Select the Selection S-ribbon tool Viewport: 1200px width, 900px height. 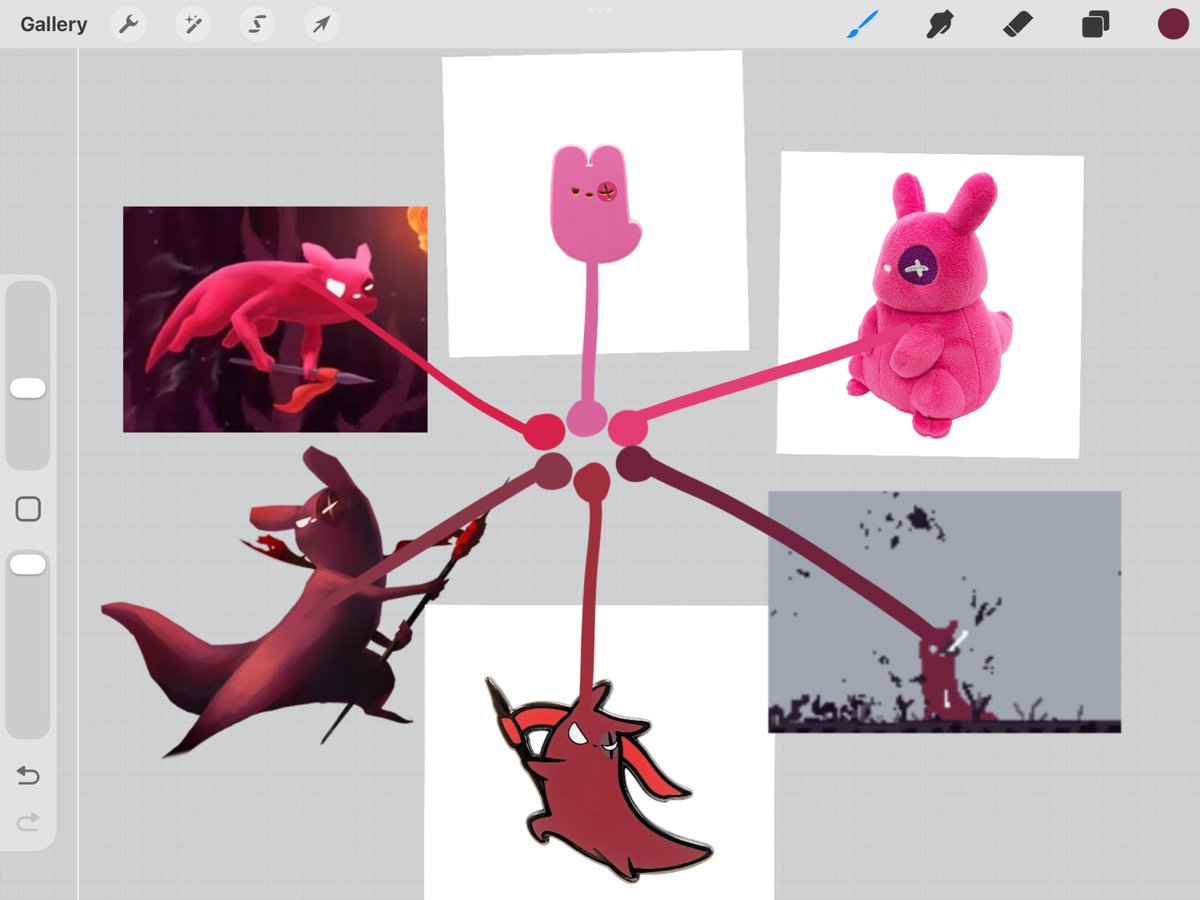tap(257, 24)
